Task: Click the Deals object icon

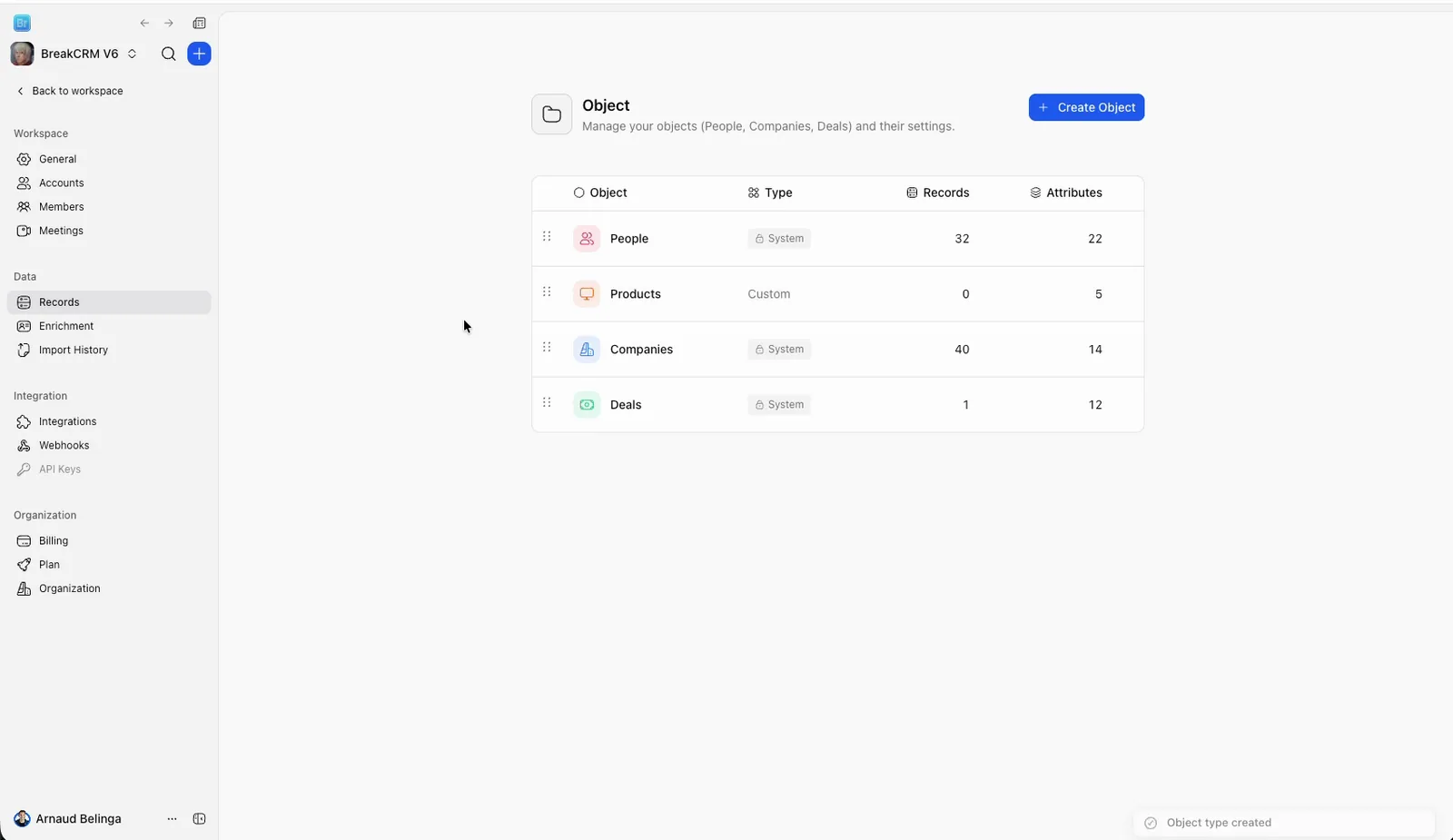Action: (587, 405)
